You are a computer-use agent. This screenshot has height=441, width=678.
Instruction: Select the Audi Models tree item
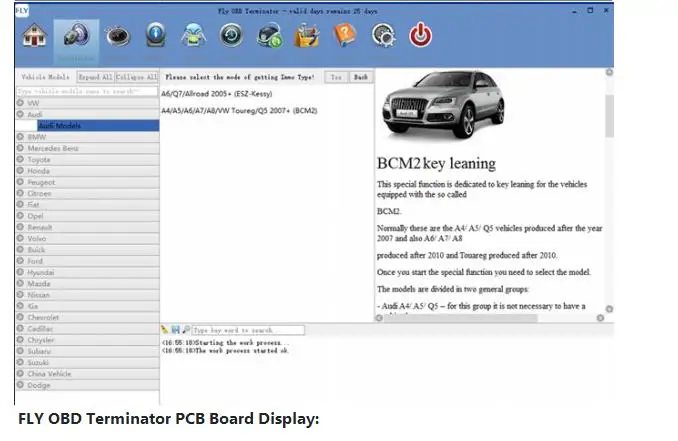[x=98, y=125]
